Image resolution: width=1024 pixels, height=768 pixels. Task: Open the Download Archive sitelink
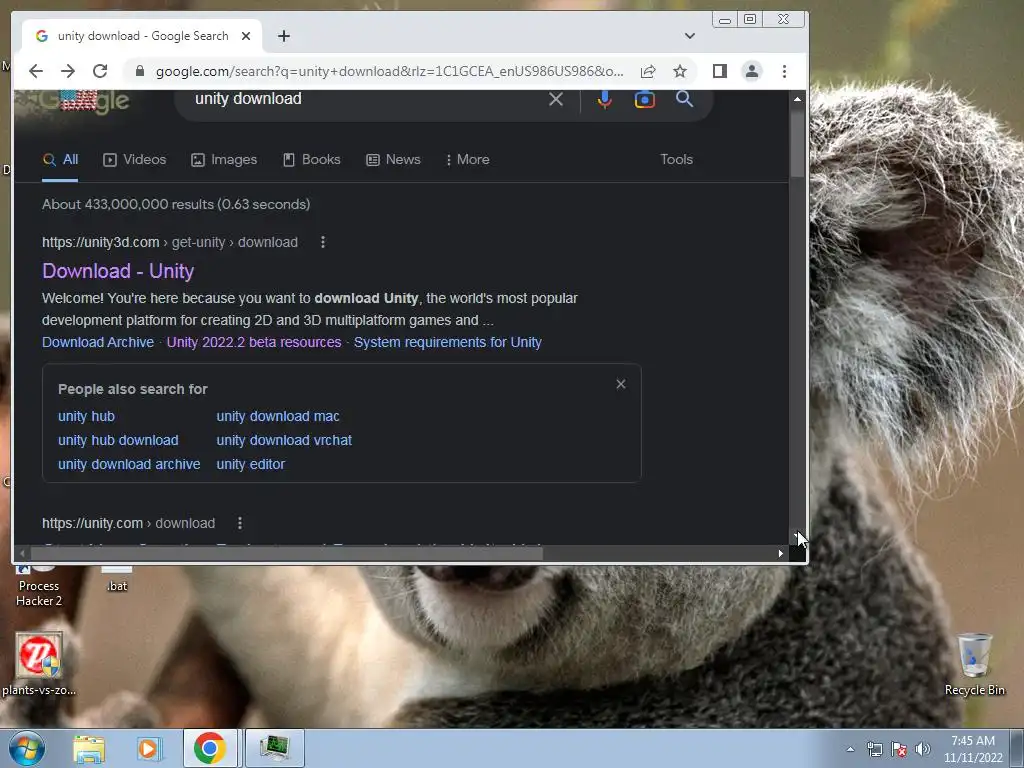click(x=98, y=342)
